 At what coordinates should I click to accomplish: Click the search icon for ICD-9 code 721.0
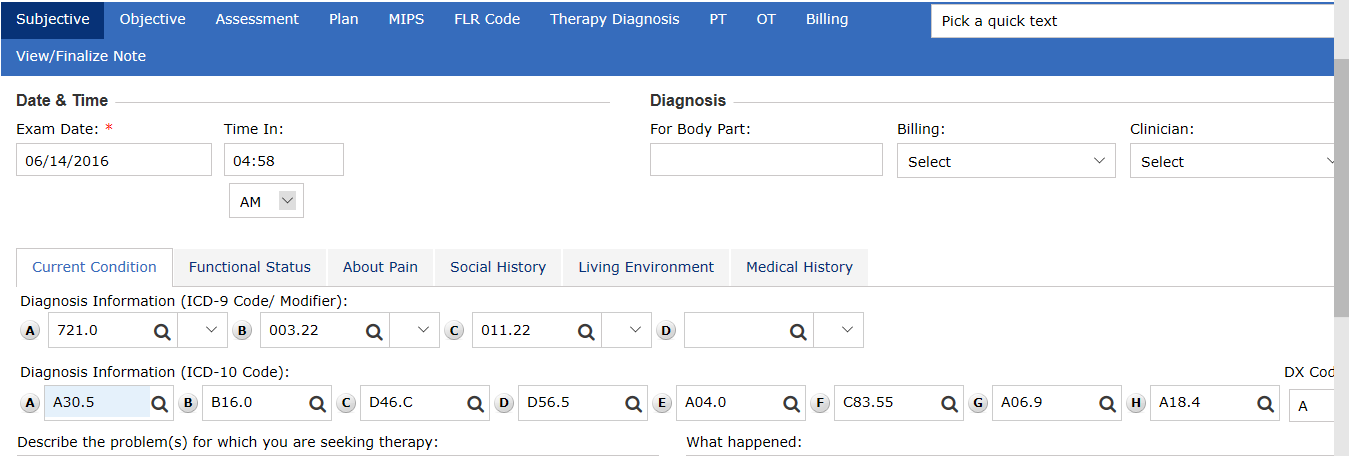coord(162,330)
